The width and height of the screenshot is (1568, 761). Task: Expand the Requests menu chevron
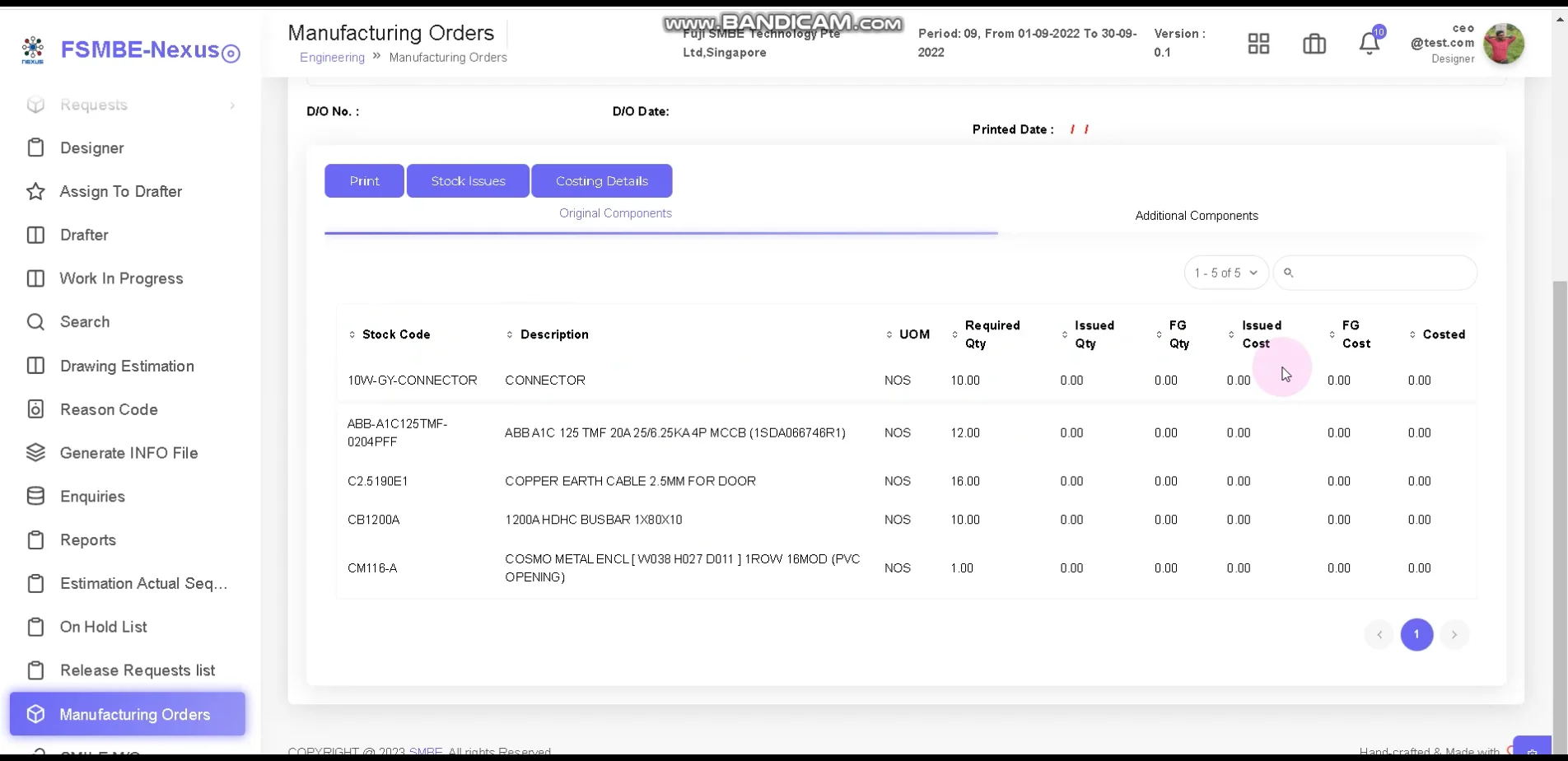233,105
